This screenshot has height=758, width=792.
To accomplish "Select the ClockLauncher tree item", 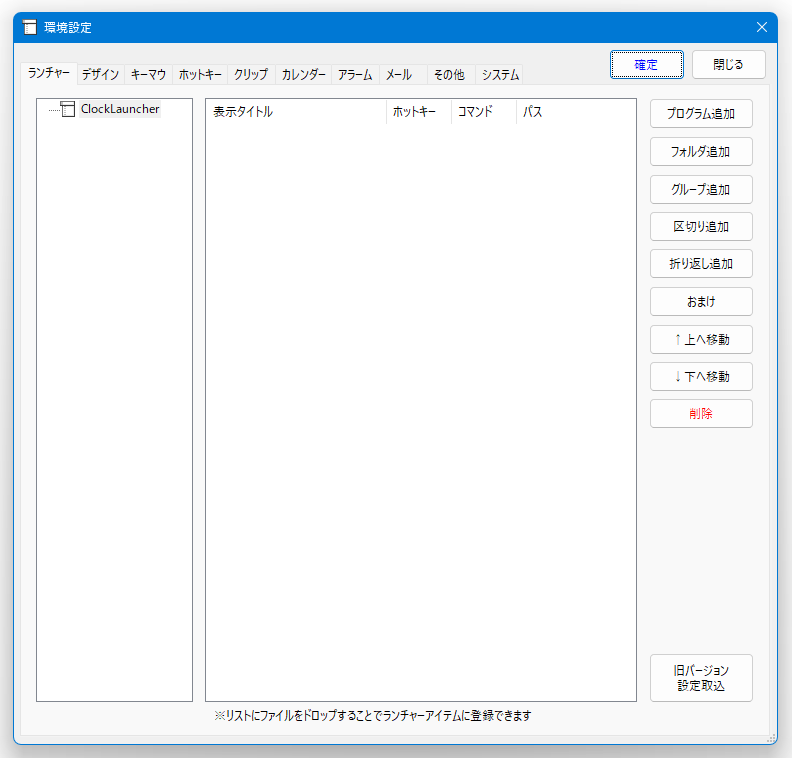I will pos(120,109).
